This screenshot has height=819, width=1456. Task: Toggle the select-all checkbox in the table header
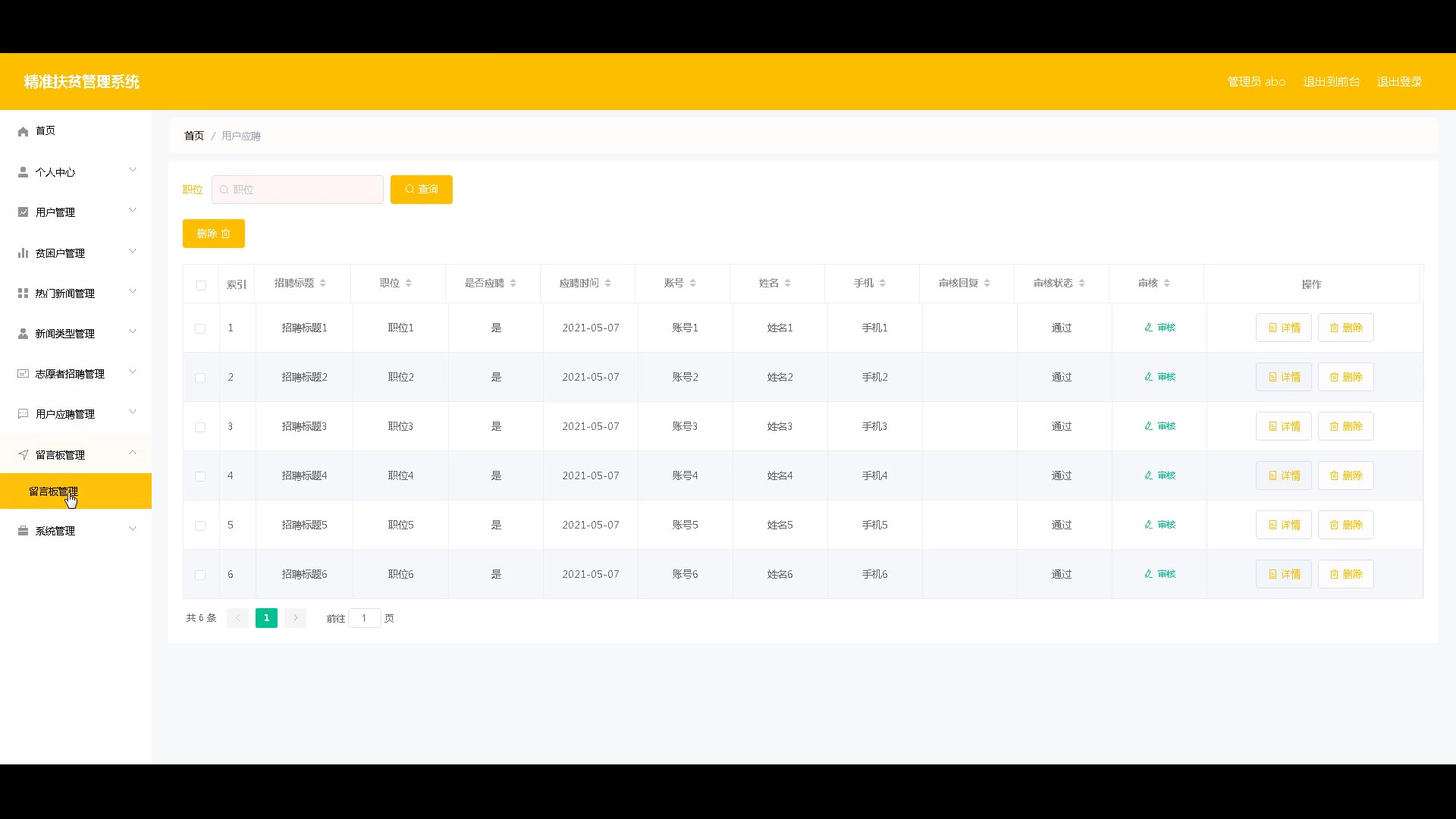201,285
